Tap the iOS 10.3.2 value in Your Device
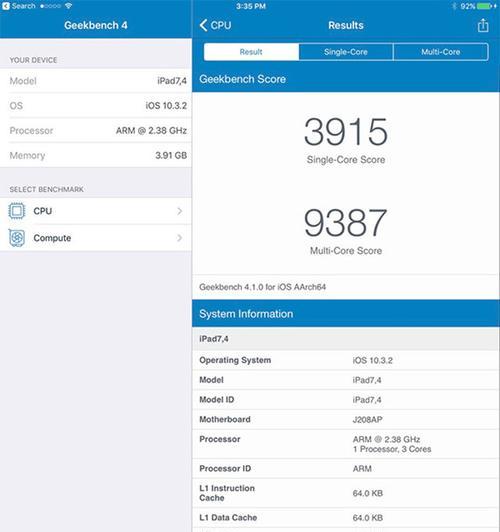 [166, 106]
